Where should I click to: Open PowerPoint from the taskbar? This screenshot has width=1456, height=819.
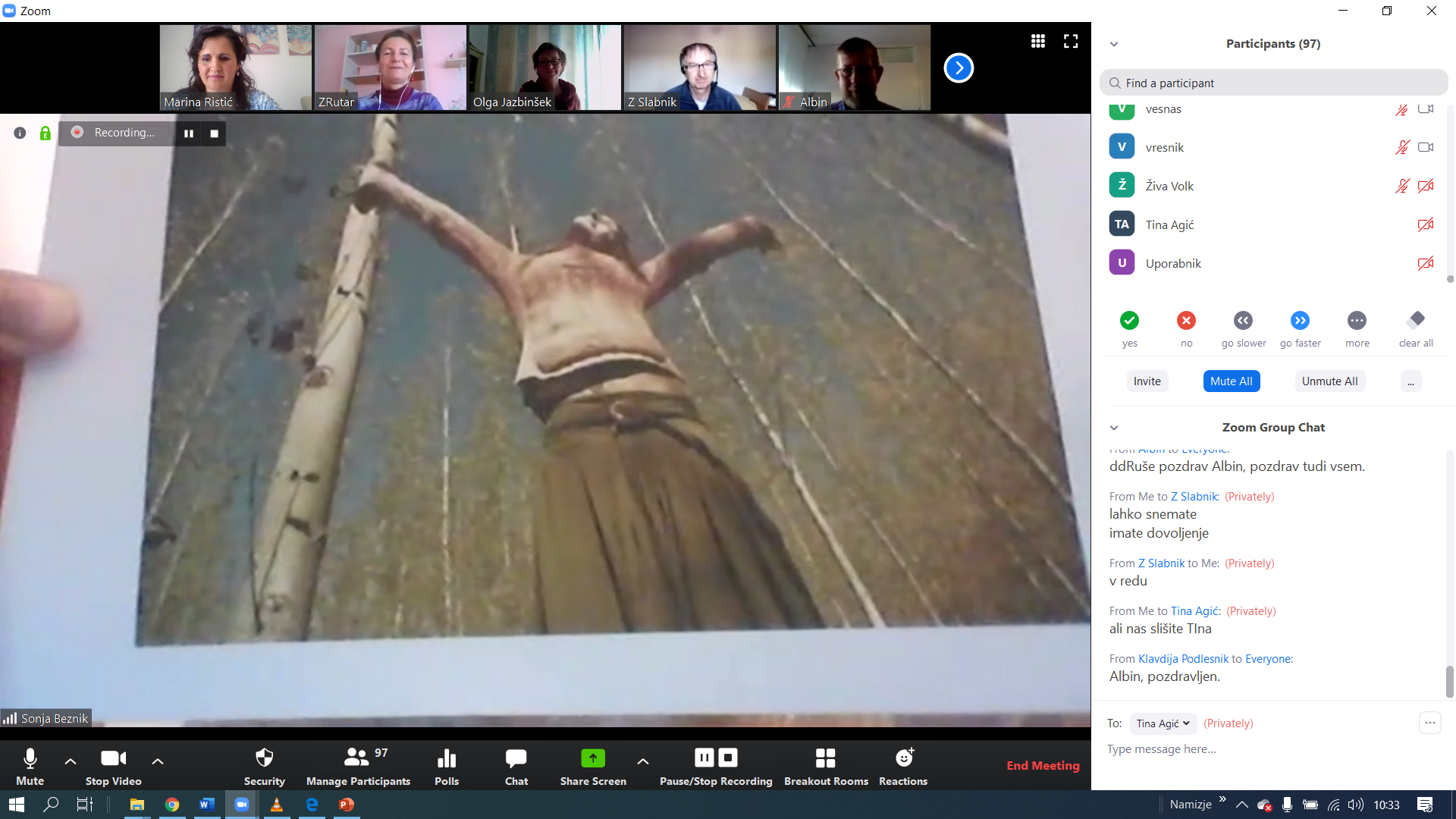(x=347, y=805)
